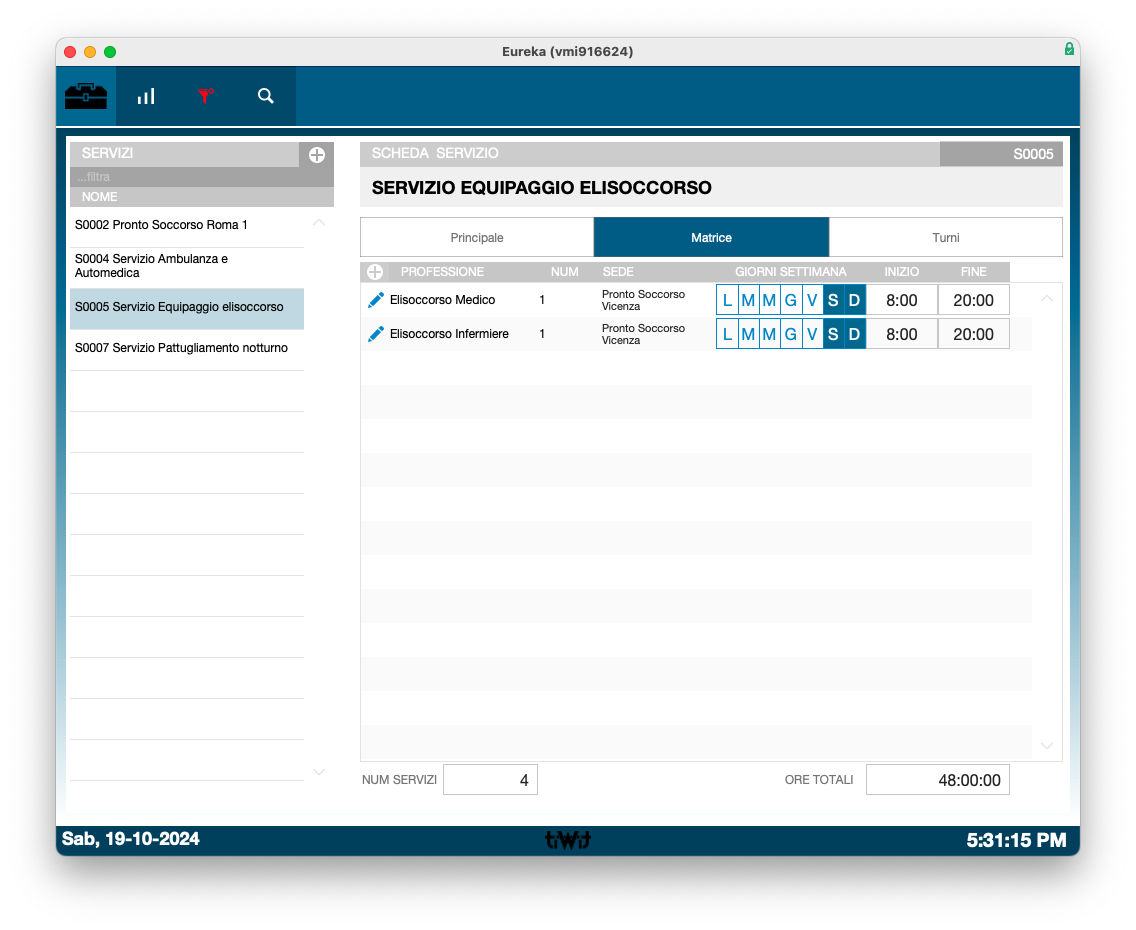This screenshot has height=930, width=1136.
Task: Click the NUM column header
Action: [x=564, y=272]
